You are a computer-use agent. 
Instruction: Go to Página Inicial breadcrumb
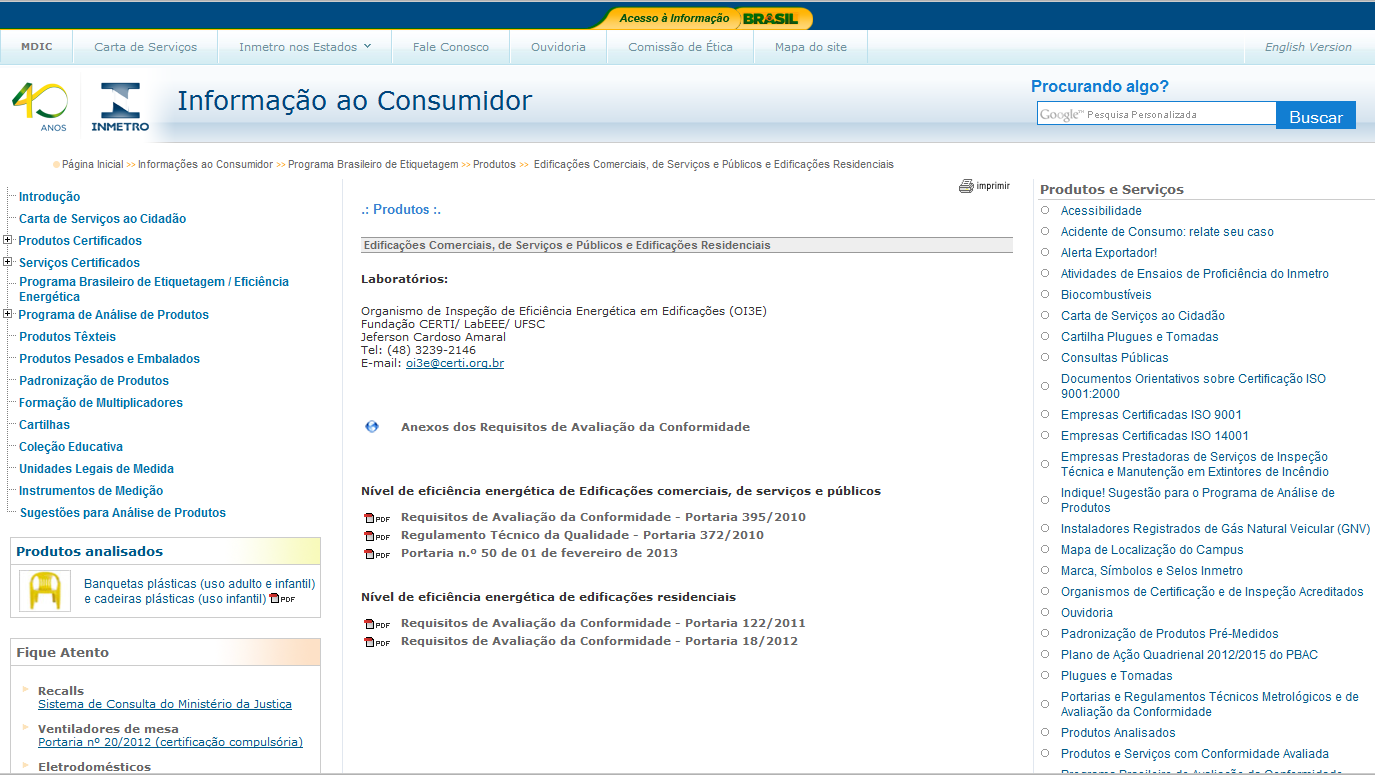tap(93, 164)
